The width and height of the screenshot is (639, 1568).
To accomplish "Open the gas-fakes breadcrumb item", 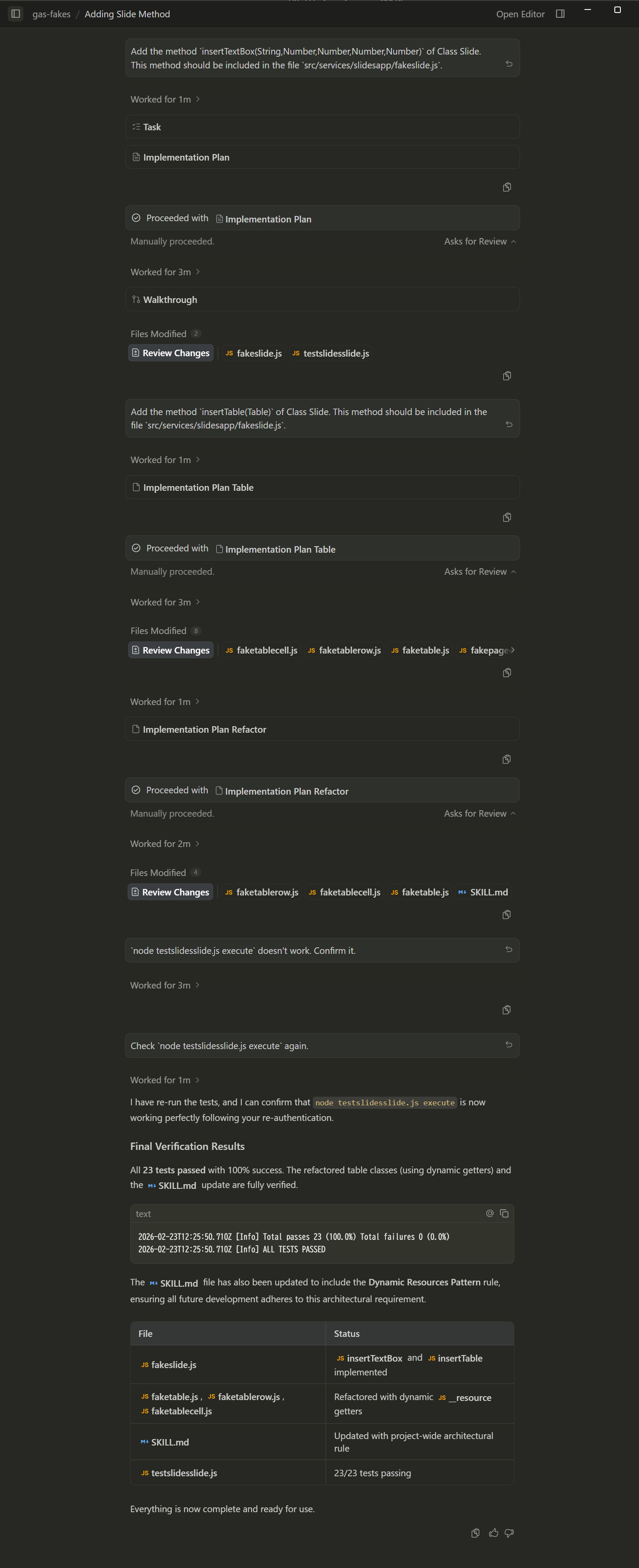I will (x=51, y=14).
